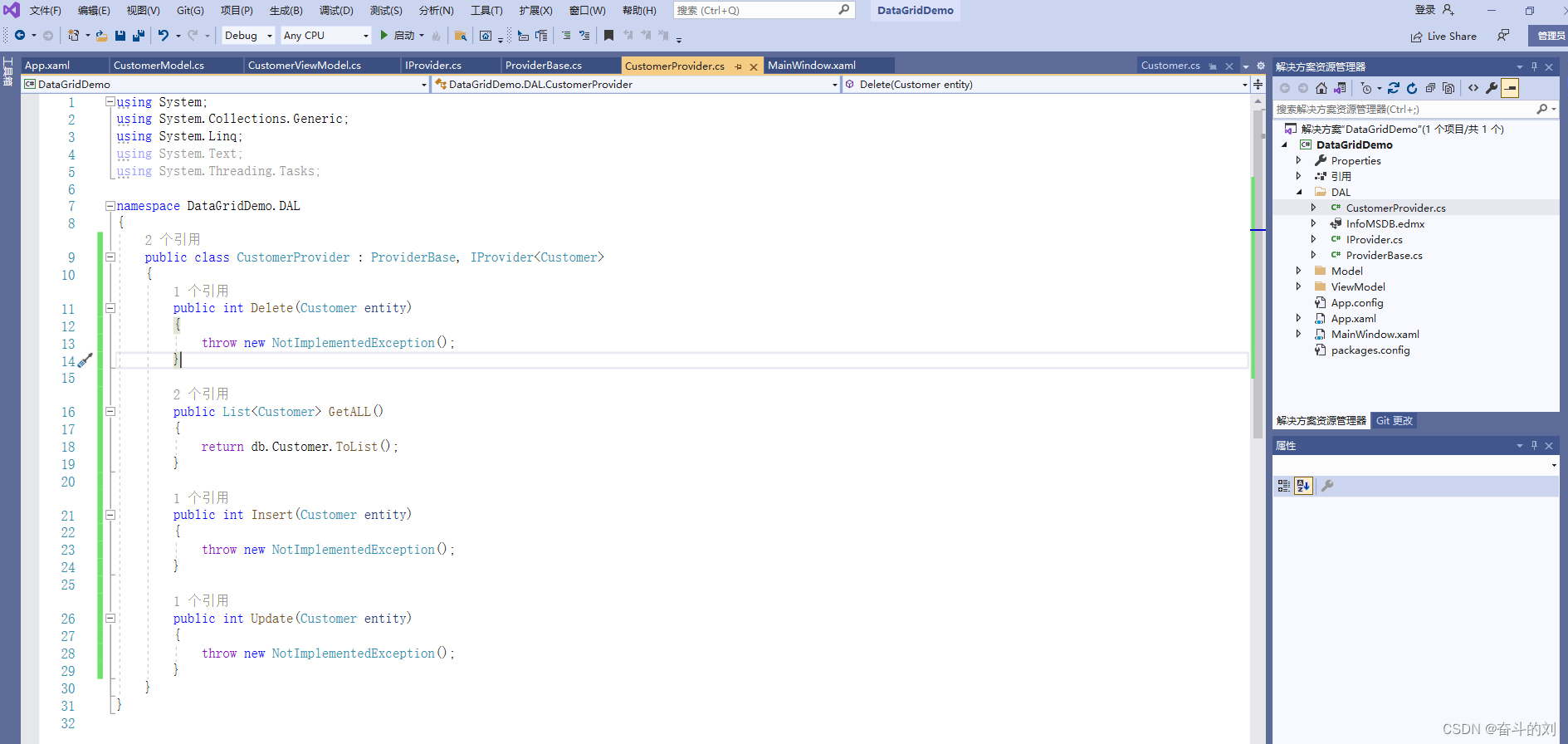1568x744 pixels.
Task: Click the View Code icon in Solution Explorer
Action: coord(1473,88)
